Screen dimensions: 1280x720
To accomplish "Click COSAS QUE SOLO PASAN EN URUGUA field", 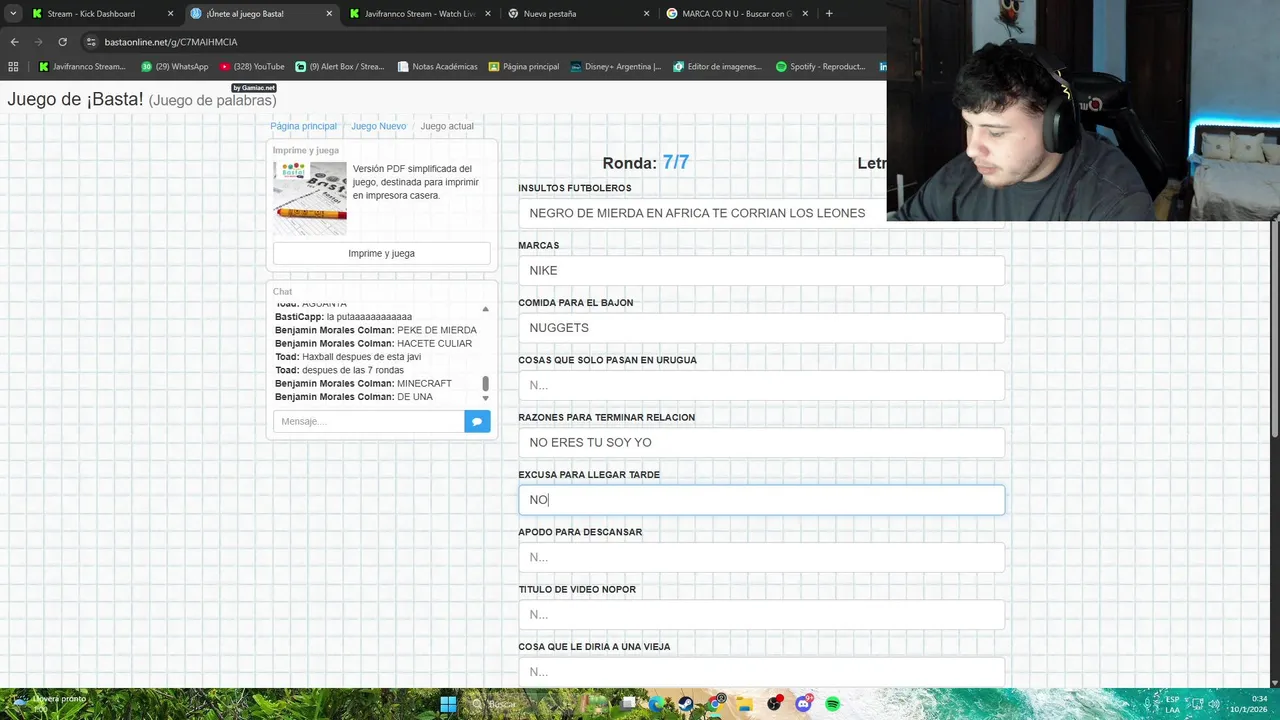I will click(761, 385).
